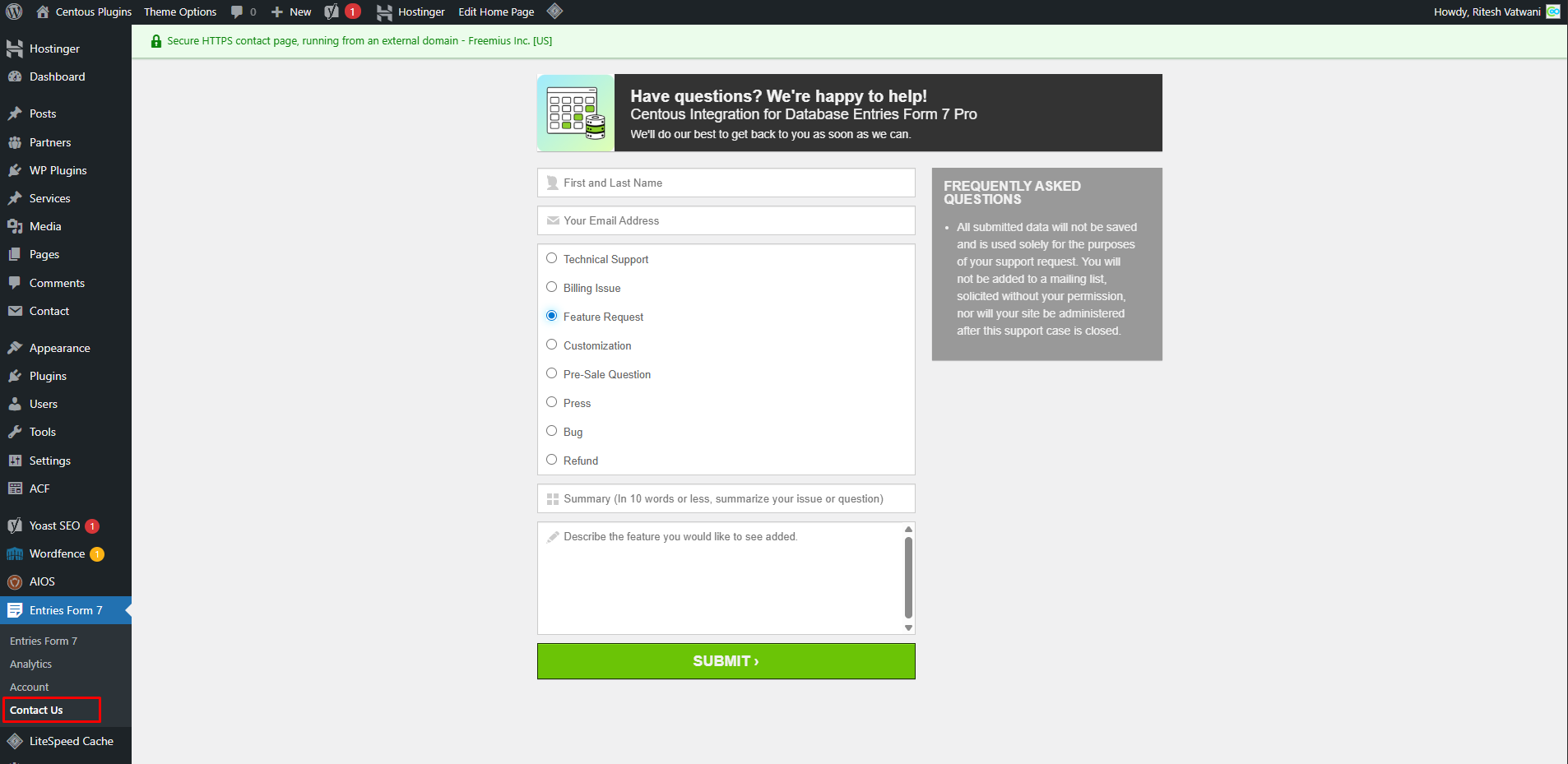
Task: Click the LiteSpeed diamond icon in admin bar
Action: (555, 12)
